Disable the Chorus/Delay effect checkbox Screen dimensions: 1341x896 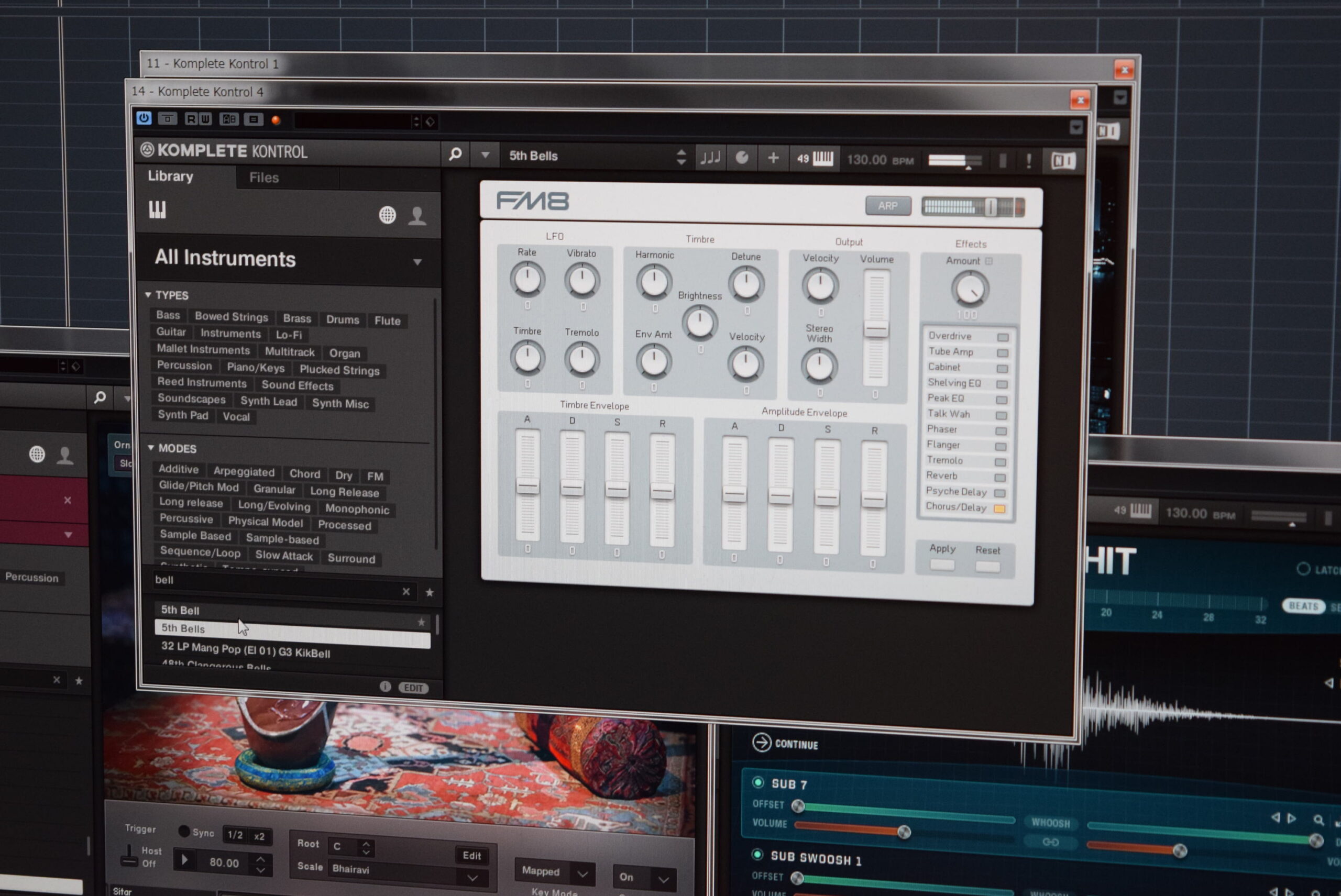point(1000,508)
